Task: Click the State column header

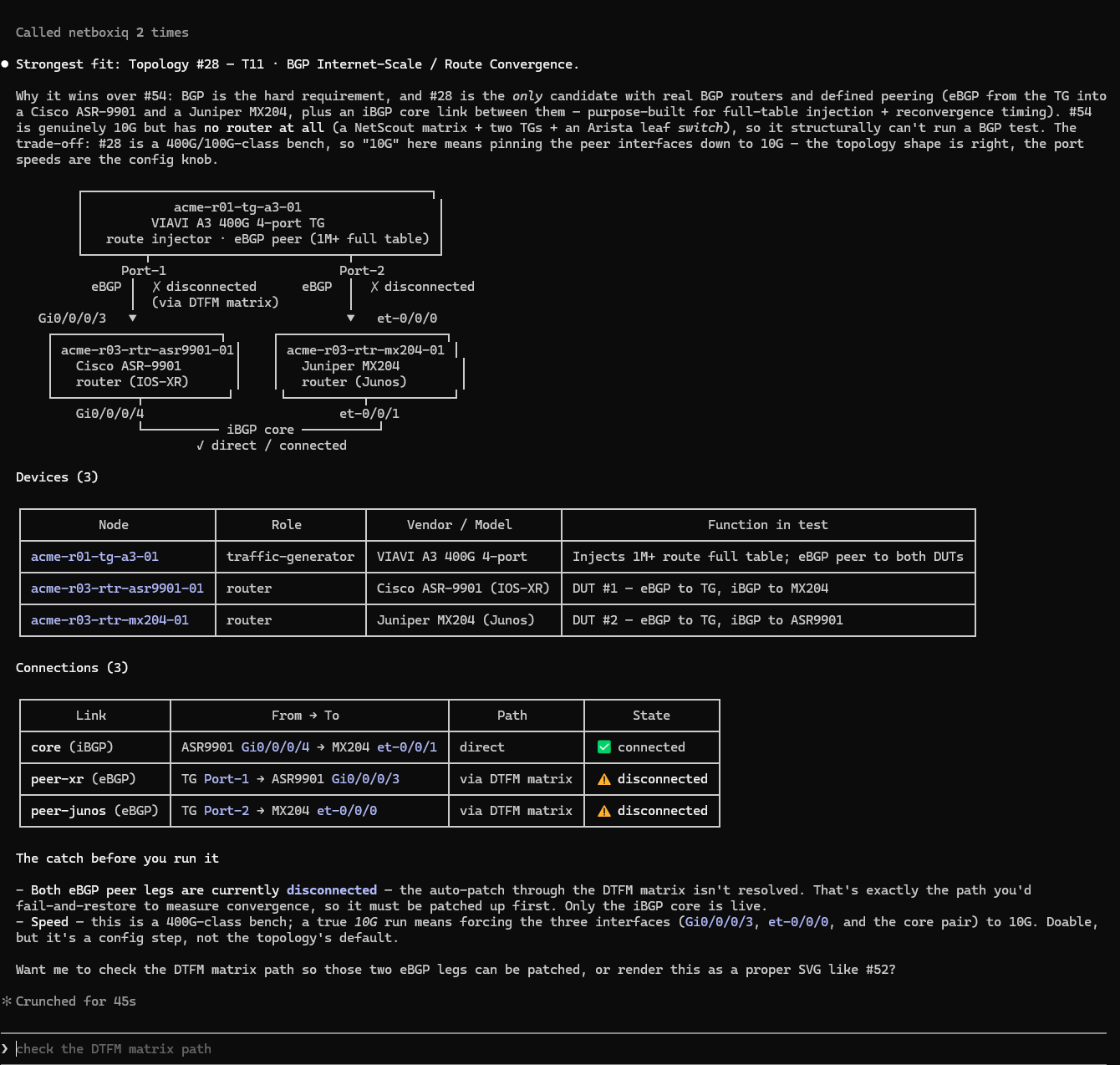Action: (x=651, y=716)
